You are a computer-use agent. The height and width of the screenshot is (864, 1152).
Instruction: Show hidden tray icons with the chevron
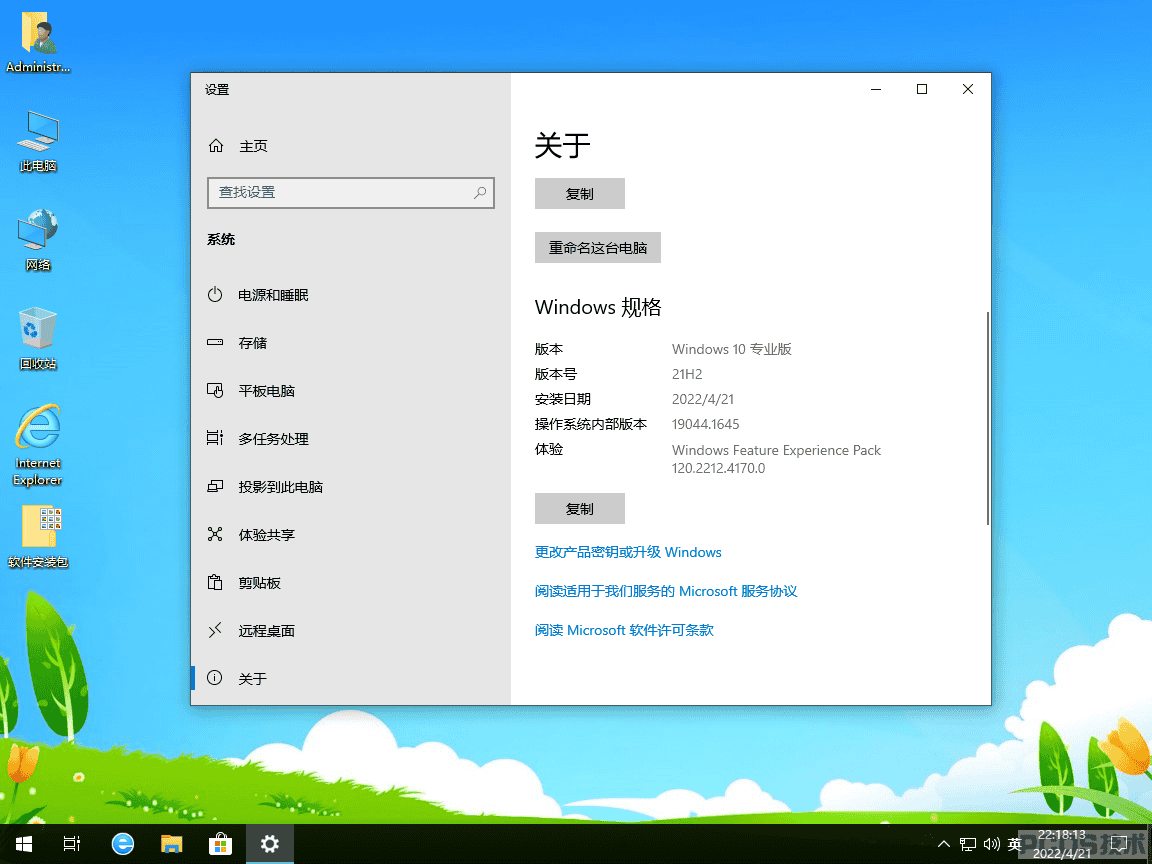pos(944,845)
